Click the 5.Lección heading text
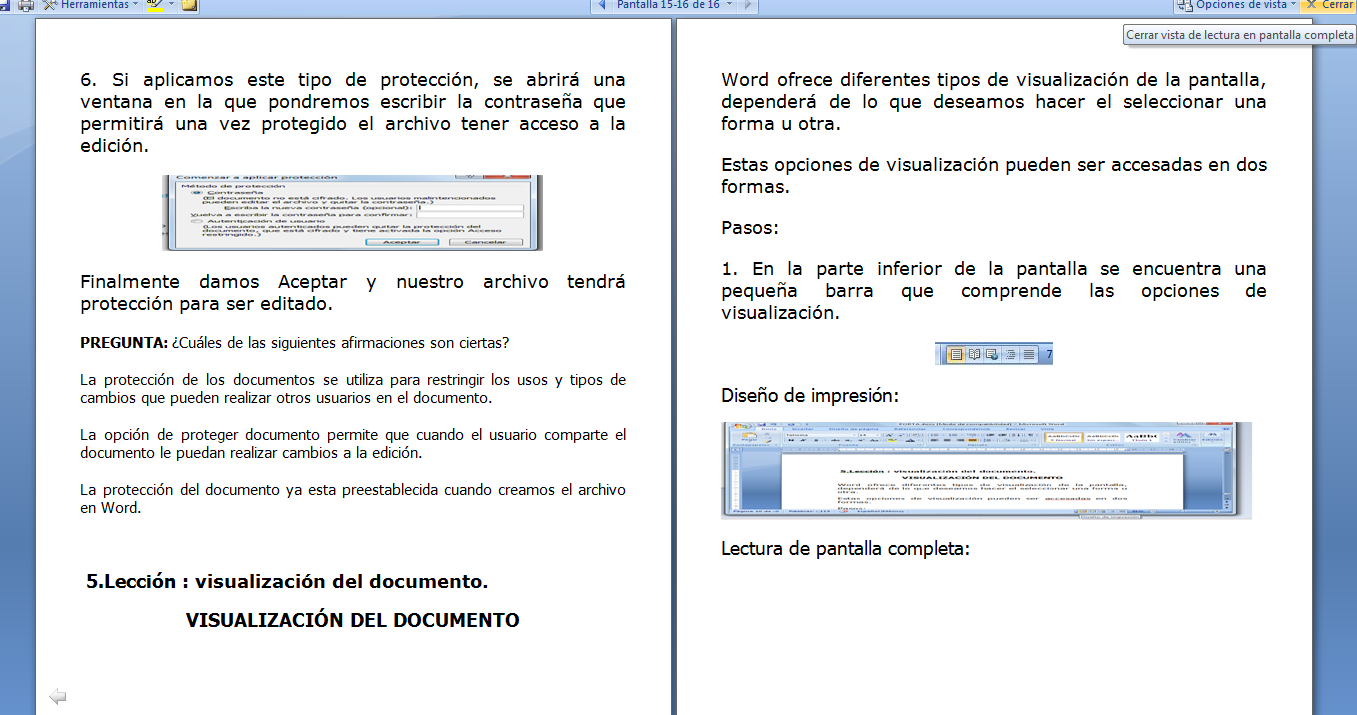The height and width of the screenshot is (715, 1357). tap(287, 582)
